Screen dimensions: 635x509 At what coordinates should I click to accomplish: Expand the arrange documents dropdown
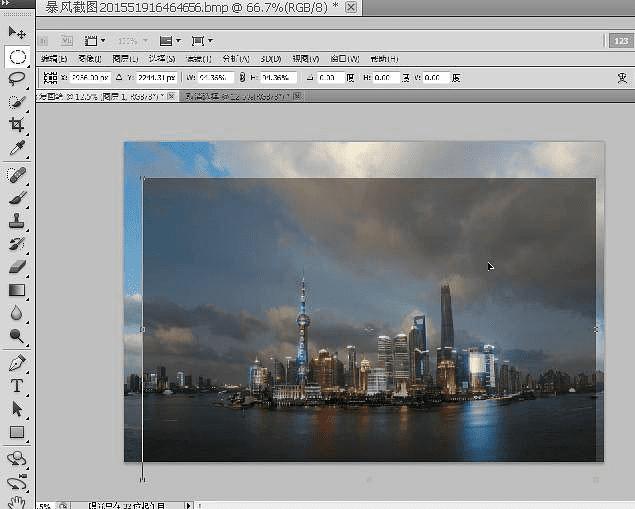click(x=170, y=41)
